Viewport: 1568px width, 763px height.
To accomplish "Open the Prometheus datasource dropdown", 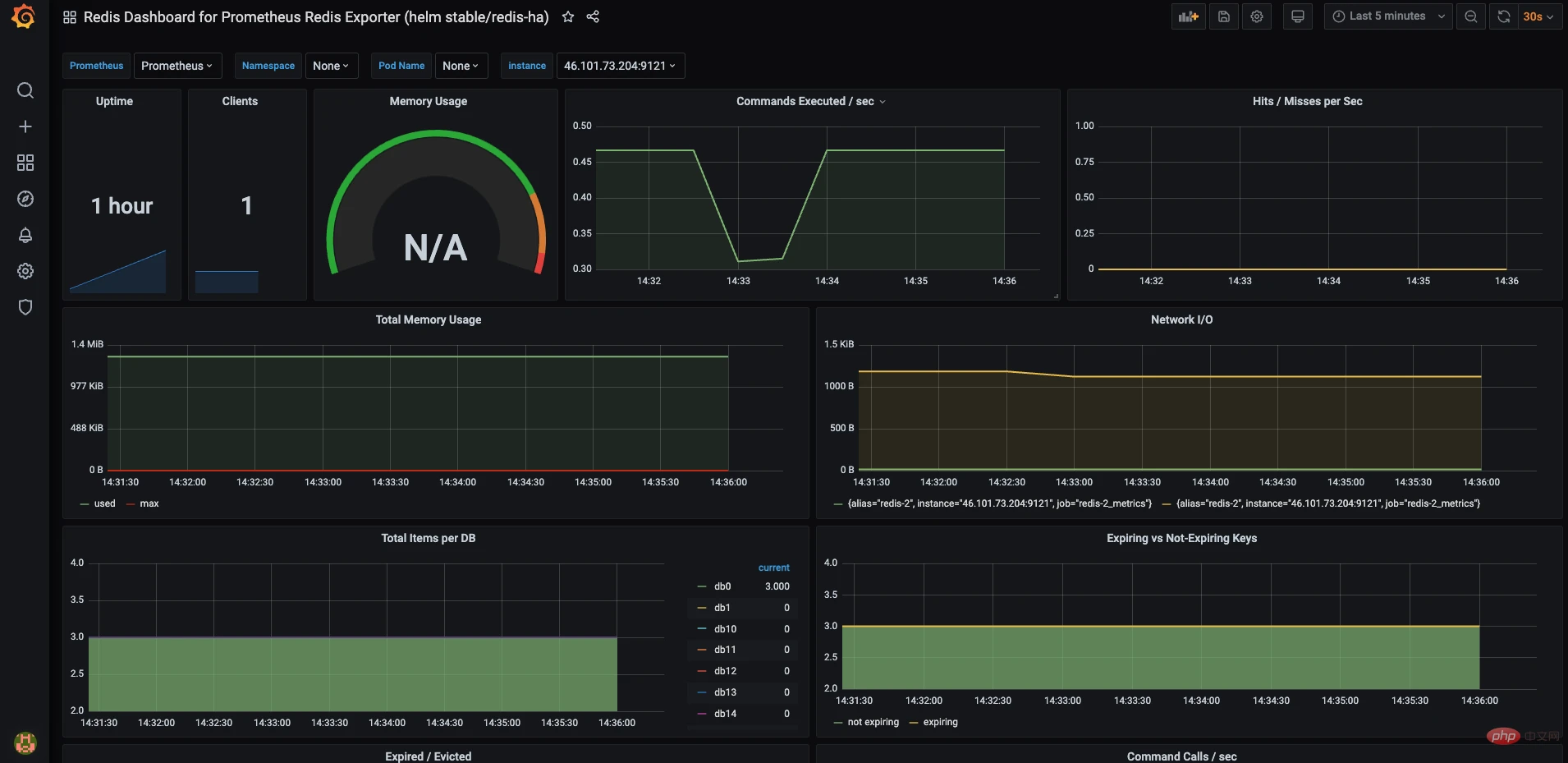I will [177, 66].
